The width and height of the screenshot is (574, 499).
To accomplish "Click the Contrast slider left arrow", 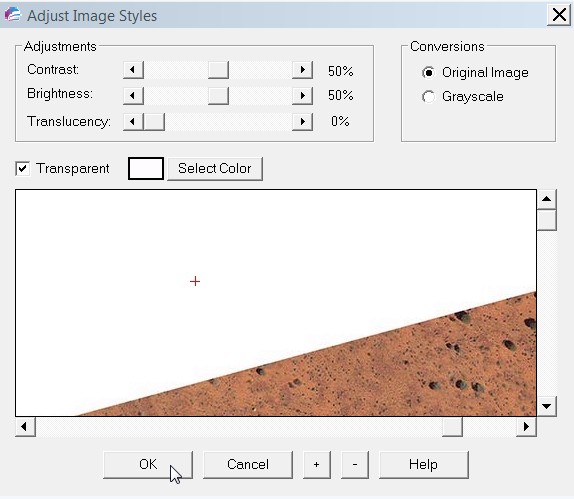I will (x=133, y=70).
